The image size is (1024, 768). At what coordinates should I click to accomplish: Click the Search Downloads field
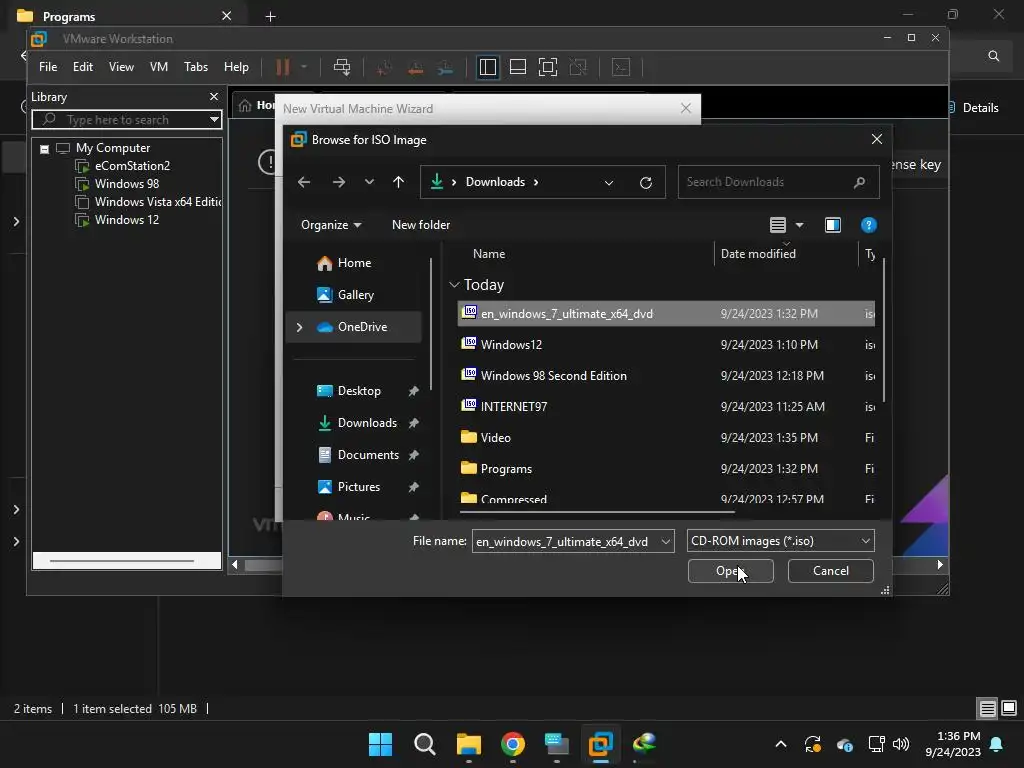(778, 182)
